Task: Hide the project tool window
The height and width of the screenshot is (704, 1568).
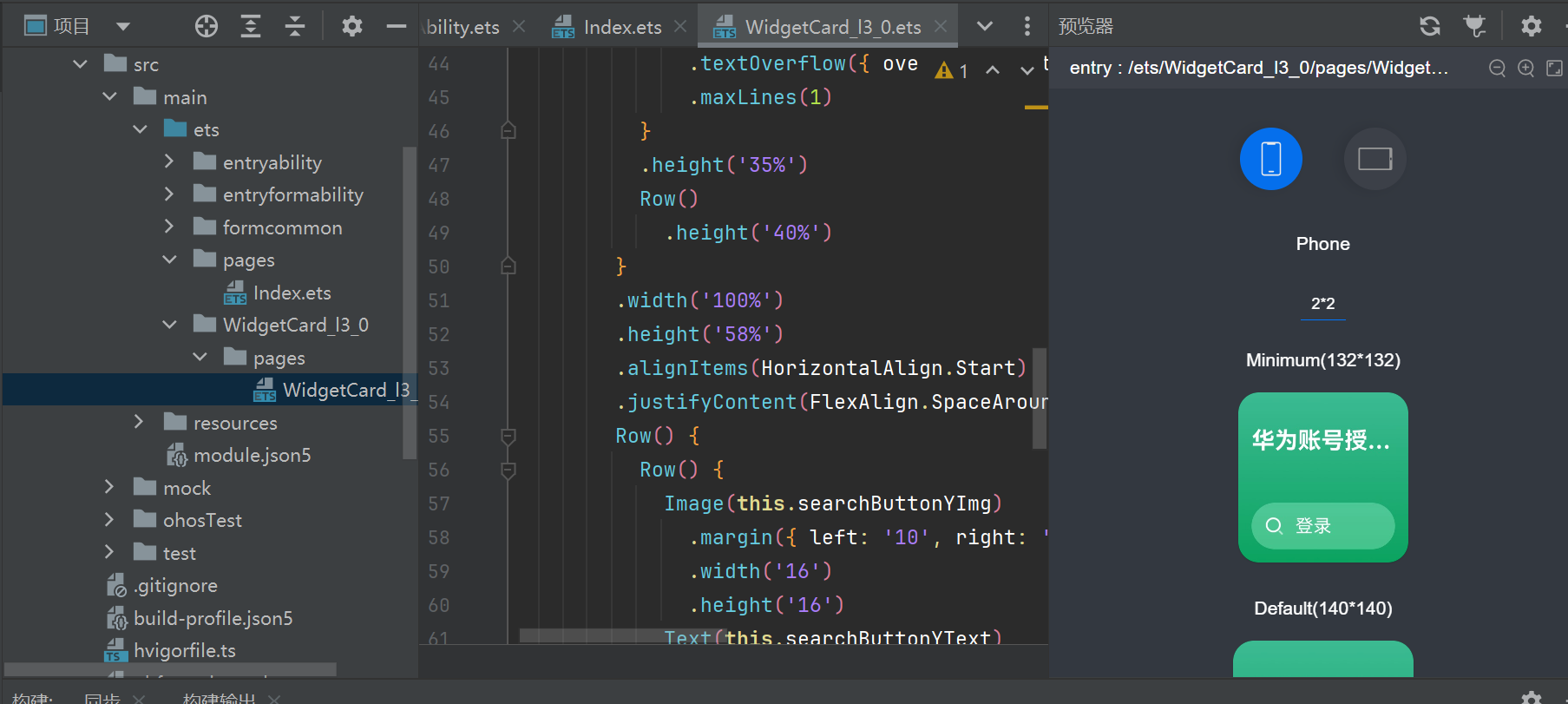Action: pos(397,26)
